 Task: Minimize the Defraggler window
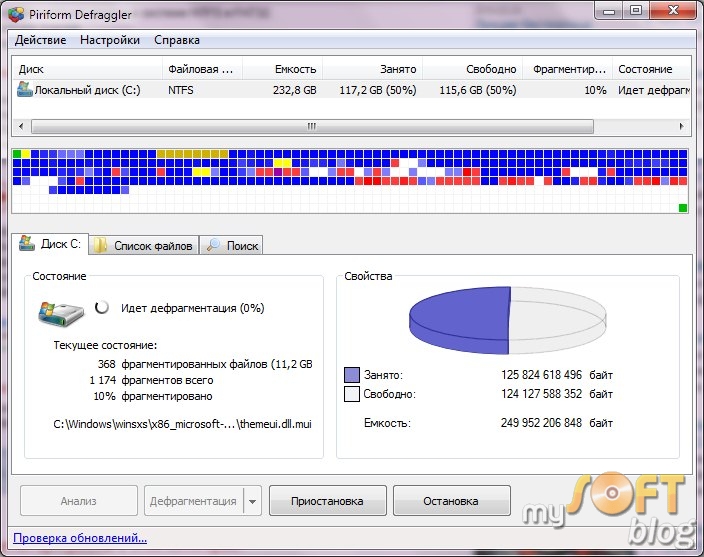(x=609, y=10)
